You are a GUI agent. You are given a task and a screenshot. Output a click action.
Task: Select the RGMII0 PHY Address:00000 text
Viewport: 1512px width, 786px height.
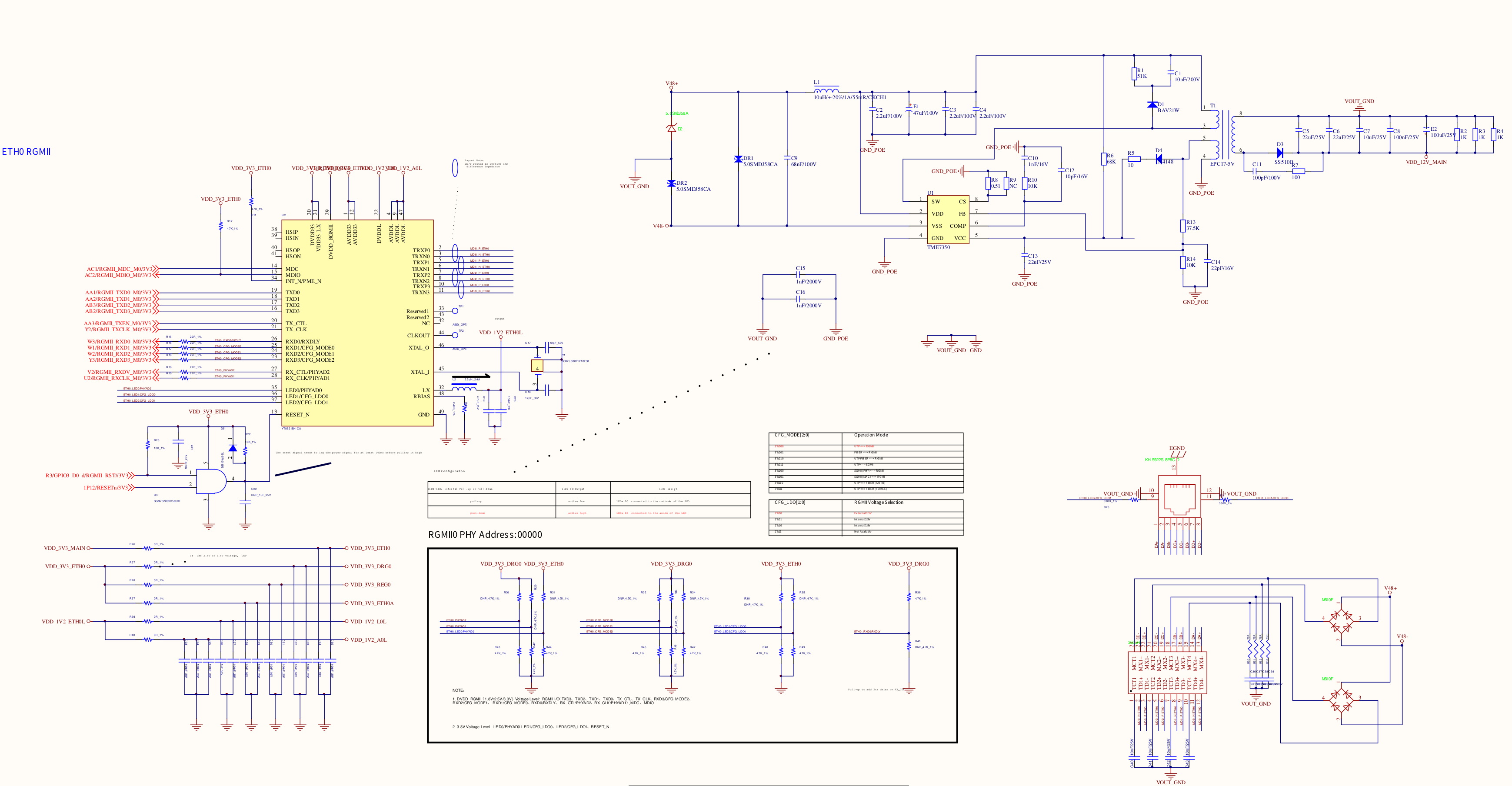coord(486,534)
